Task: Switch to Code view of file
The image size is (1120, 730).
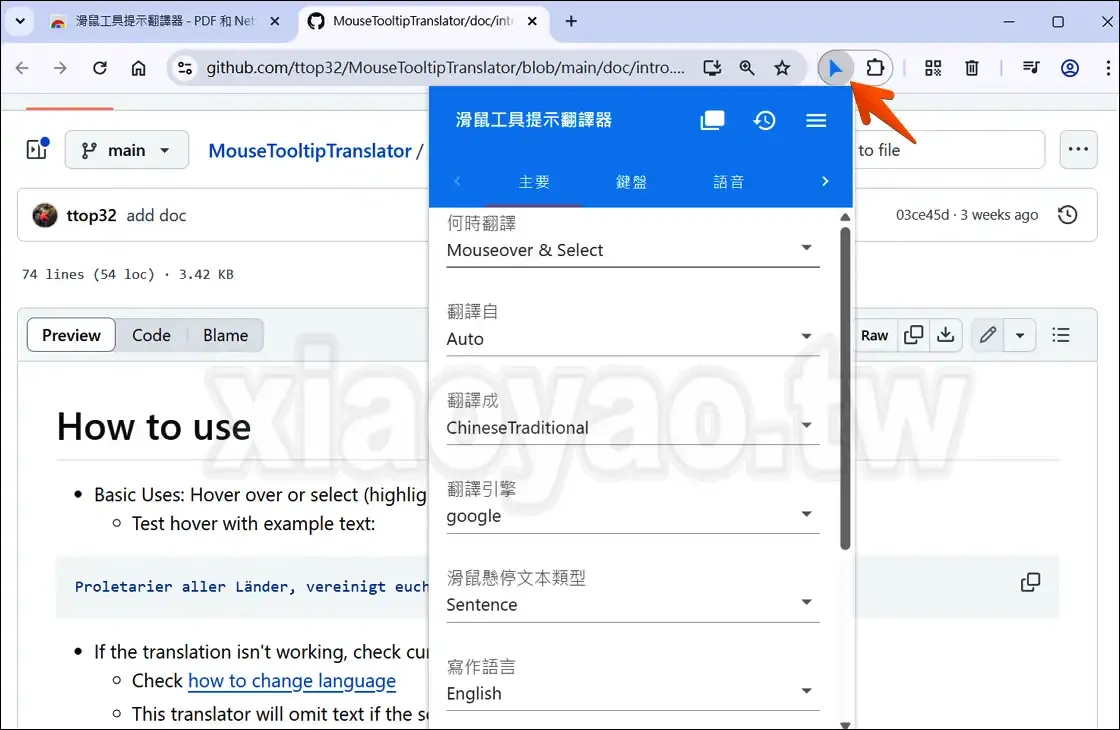Action: click(151, 335)
